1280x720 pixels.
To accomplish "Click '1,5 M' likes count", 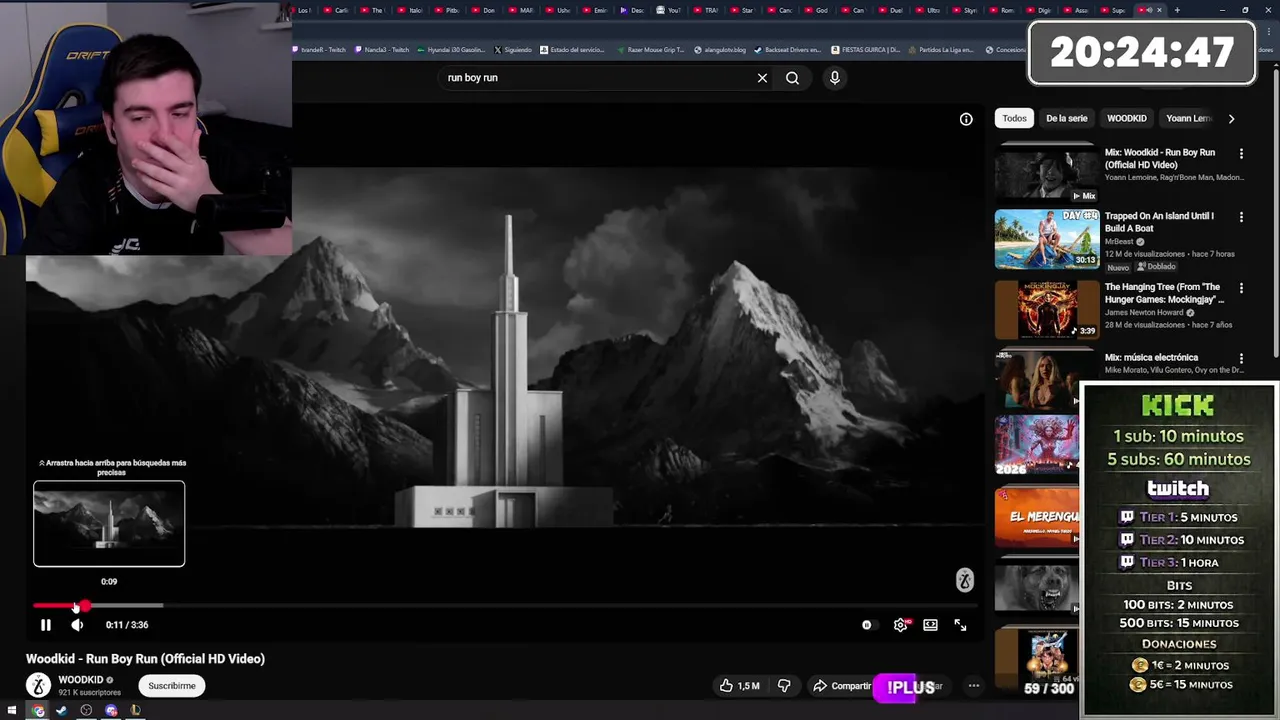I will (x=748, y=686).
